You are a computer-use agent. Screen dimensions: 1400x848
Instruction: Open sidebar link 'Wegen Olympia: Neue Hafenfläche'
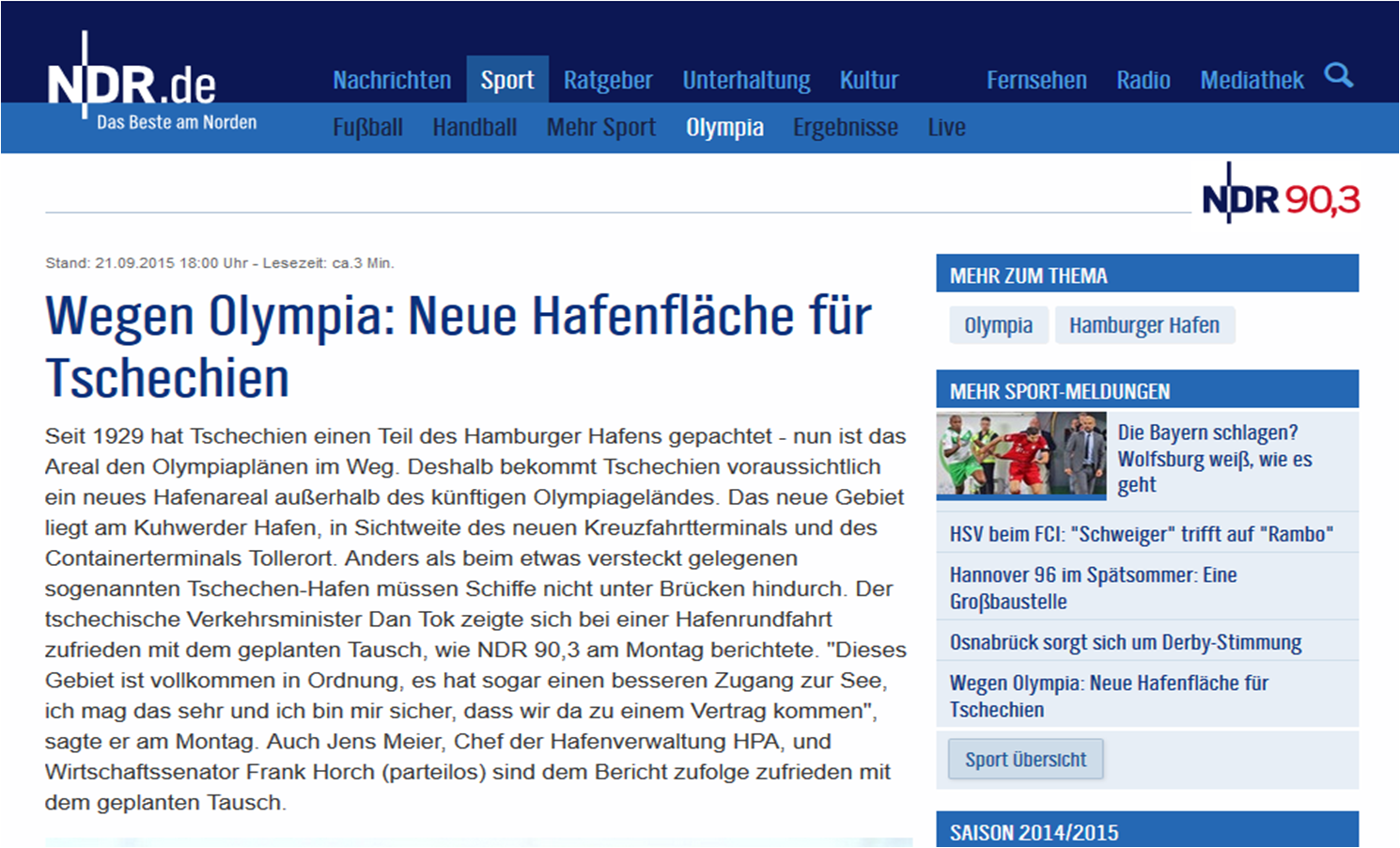pos(1109,696)
